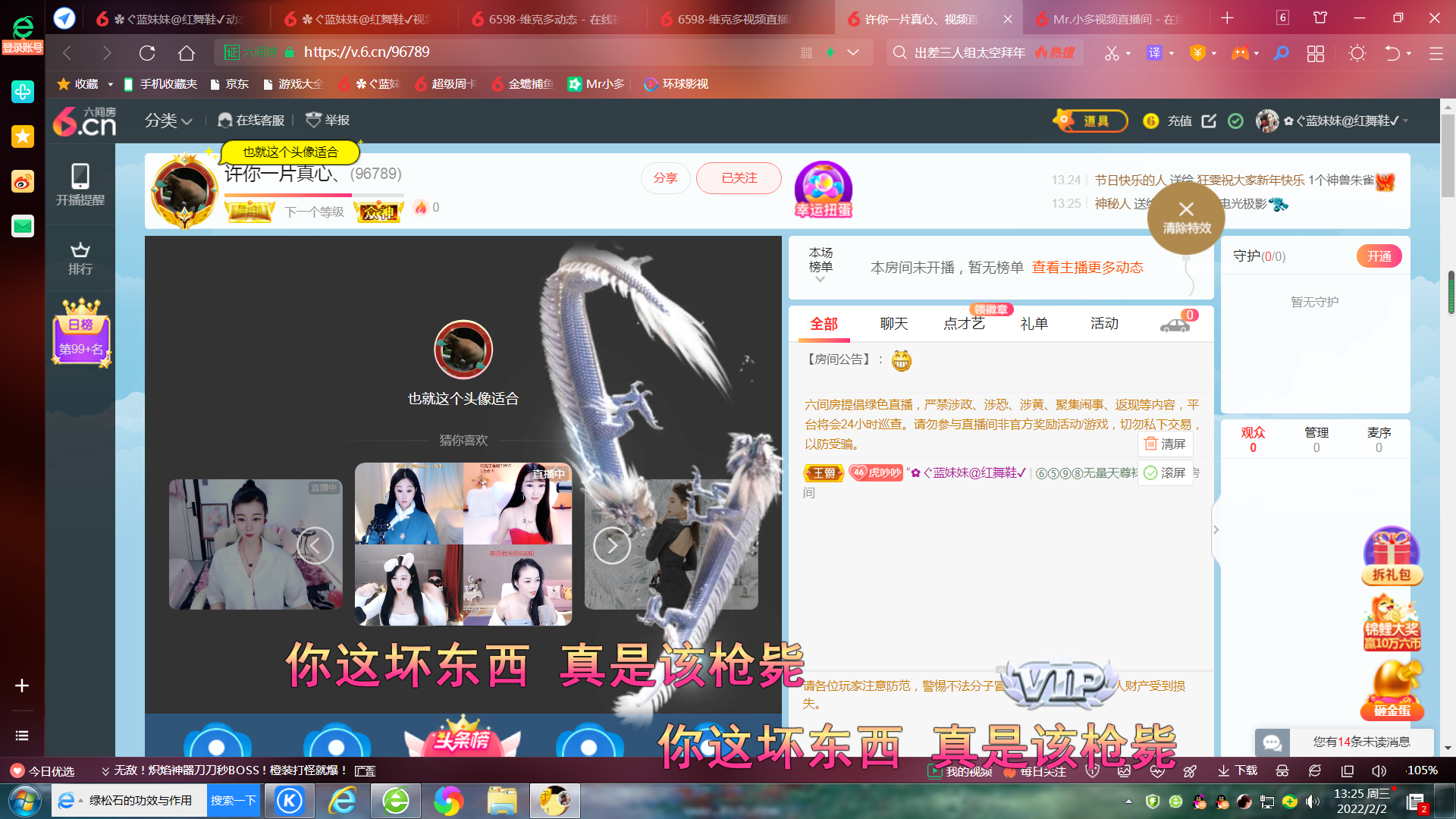
Task: Expand the 本场榜单 list chevron
Action: click(x=820, y=280)
